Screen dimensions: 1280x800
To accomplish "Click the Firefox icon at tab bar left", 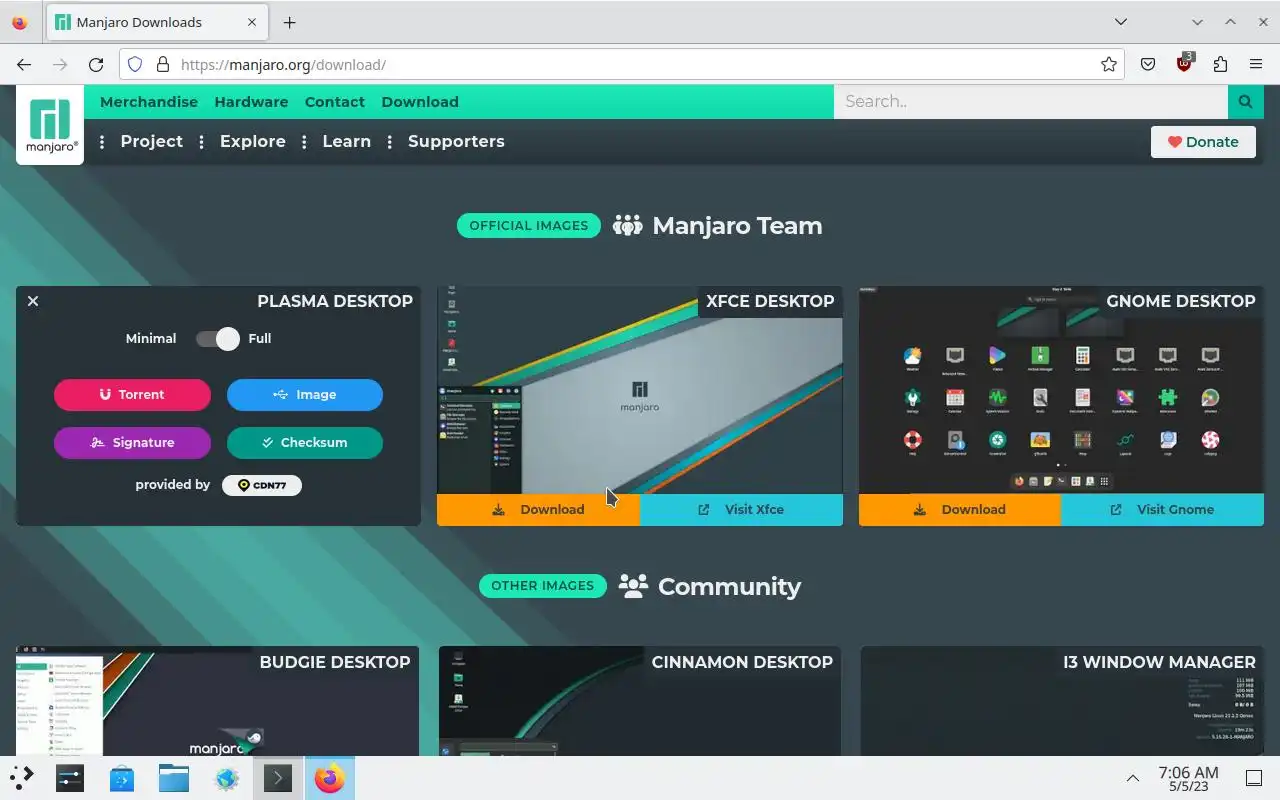I will coord(19,22).
